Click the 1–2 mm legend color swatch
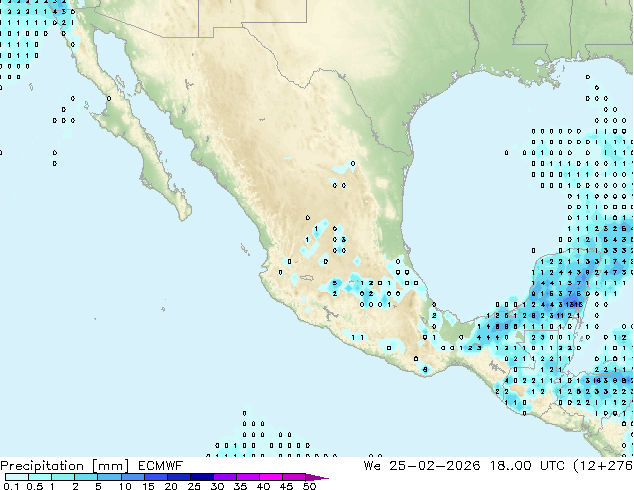This screenshot has width=634, height=490. [x=63, y=477]
